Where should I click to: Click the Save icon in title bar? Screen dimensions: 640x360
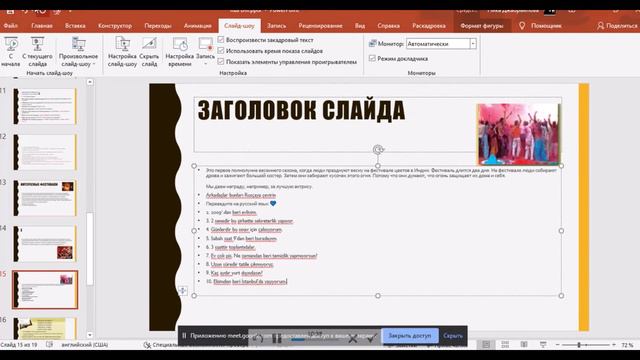[x=10, y=11]
